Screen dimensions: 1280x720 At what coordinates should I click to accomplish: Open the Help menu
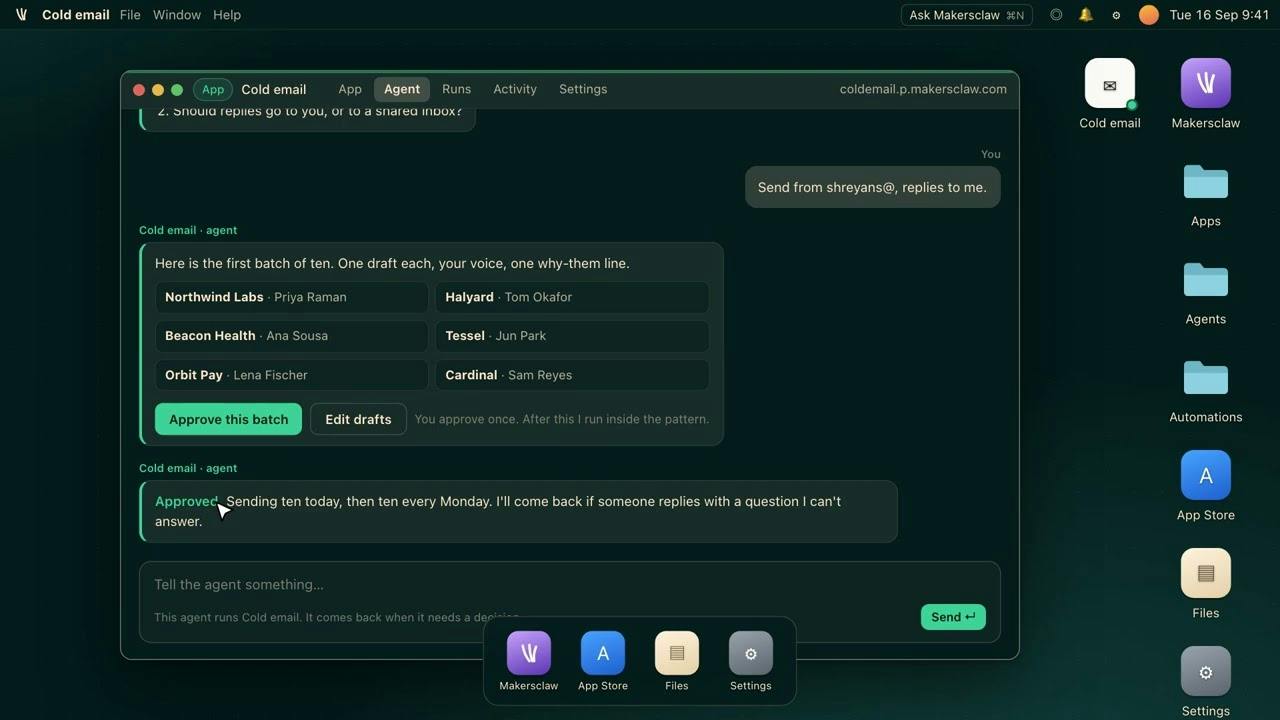227,15
